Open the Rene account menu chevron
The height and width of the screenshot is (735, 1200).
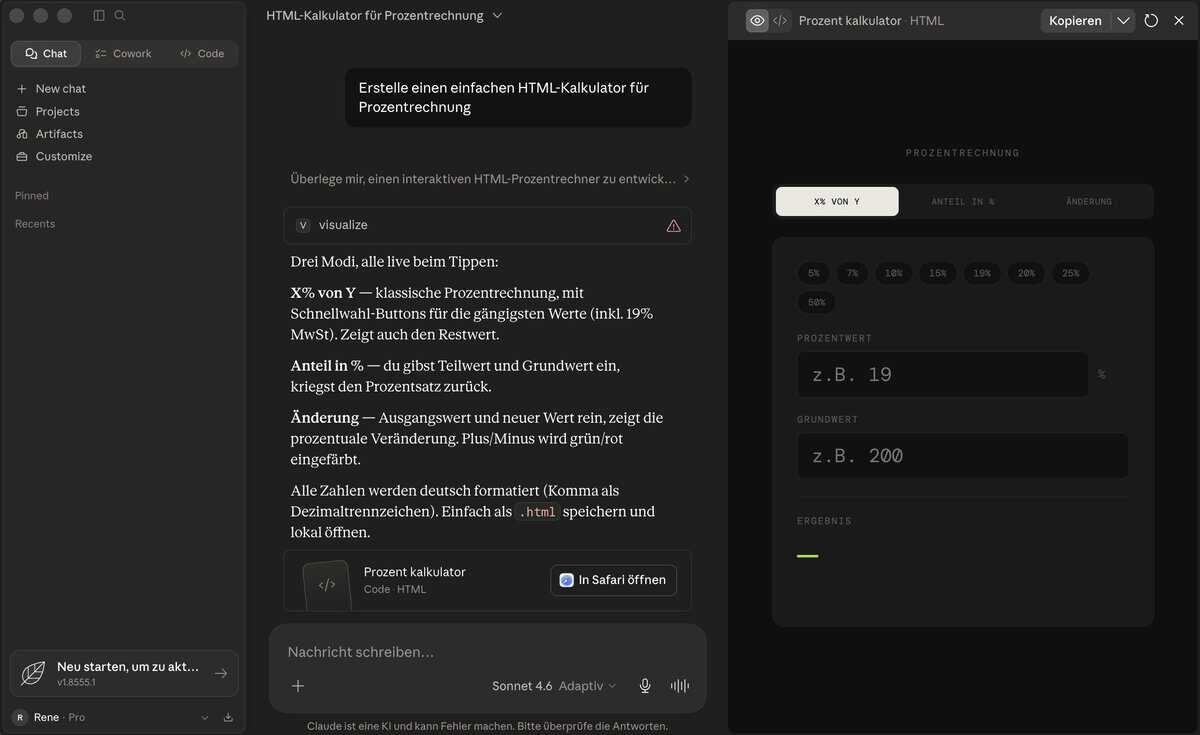tap(205, 718)
